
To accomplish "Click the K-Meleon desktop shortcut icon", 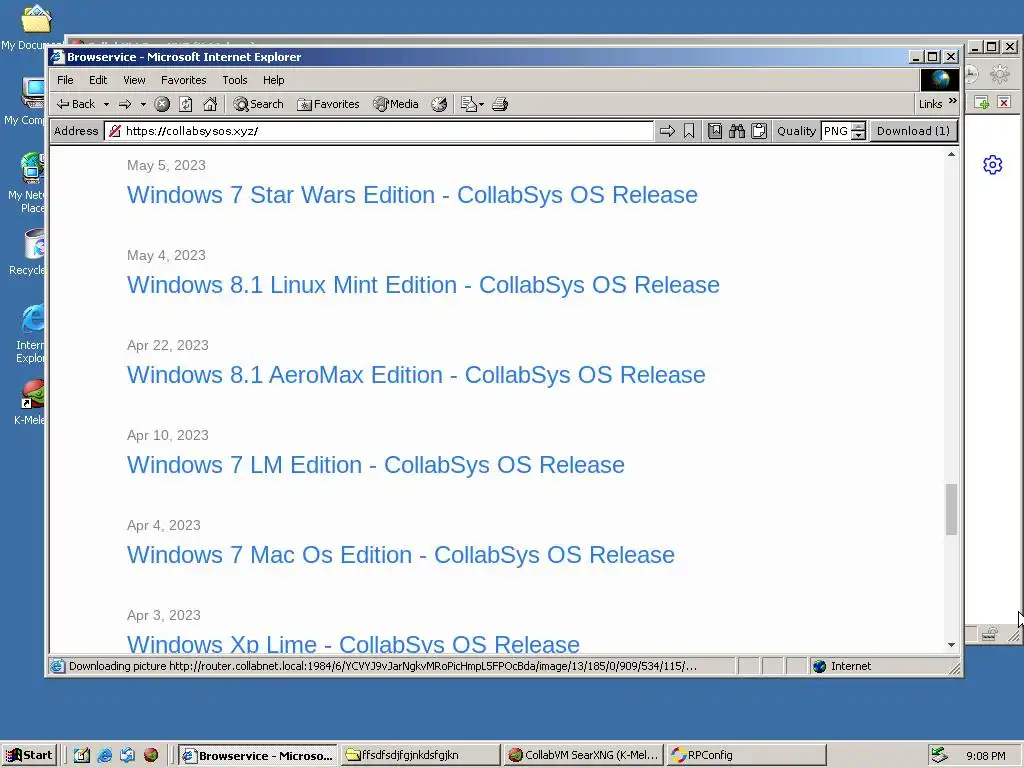I will coord(32,394).
